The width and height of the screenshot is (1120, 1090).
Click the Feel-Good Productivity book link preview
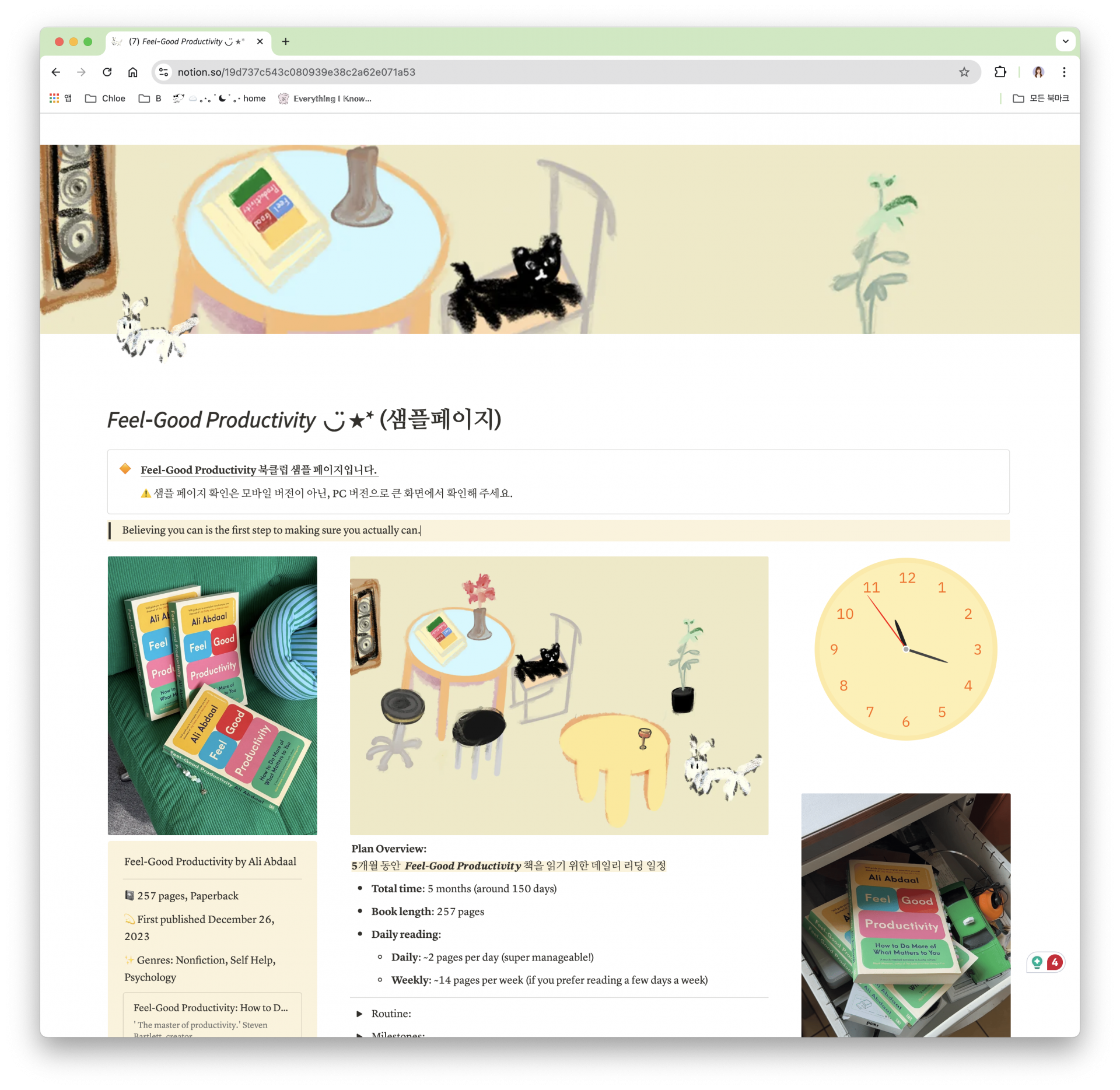(x=212, y=1015)
